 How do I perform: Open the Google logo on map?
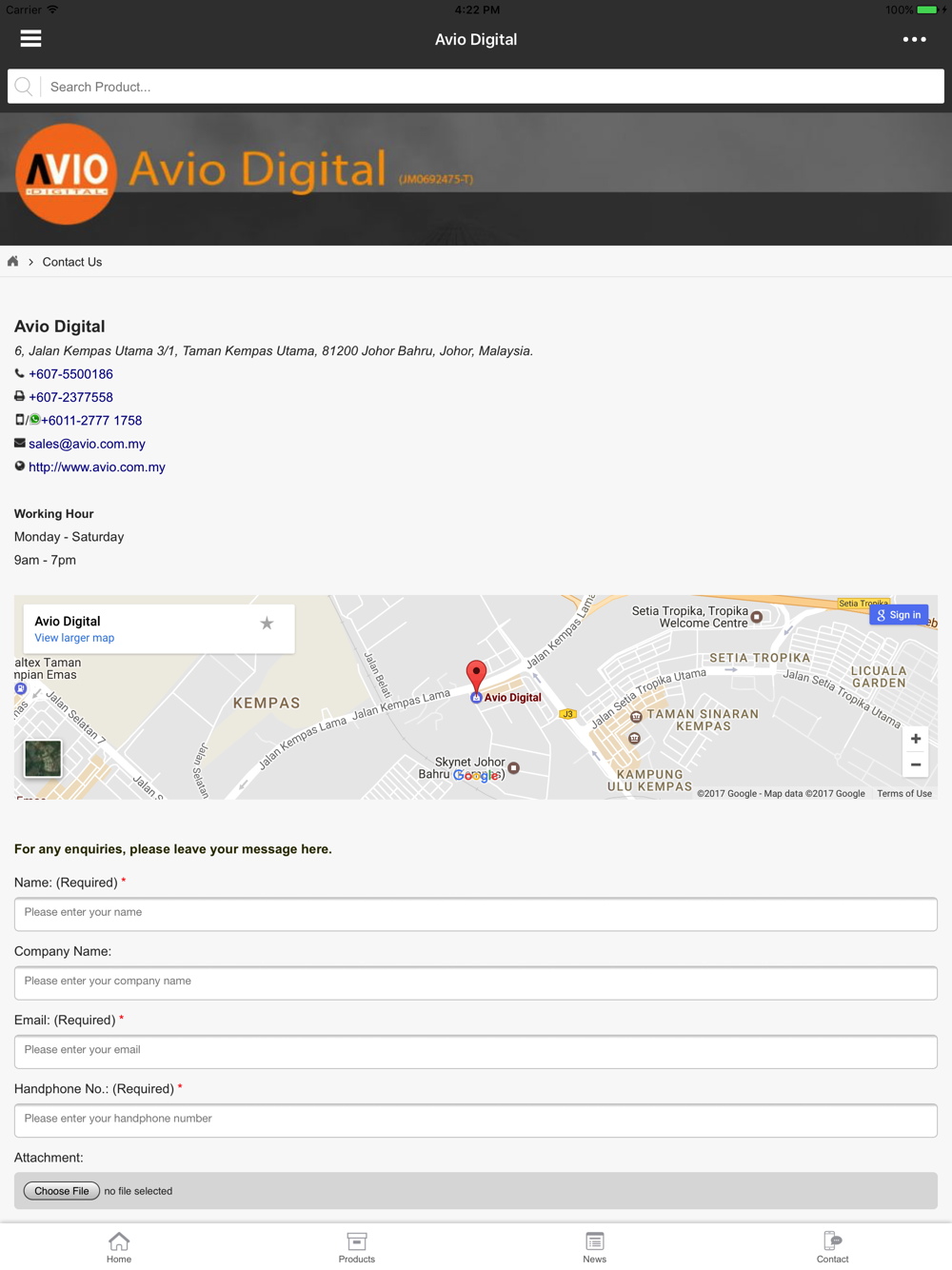click(x=477, y=776)
